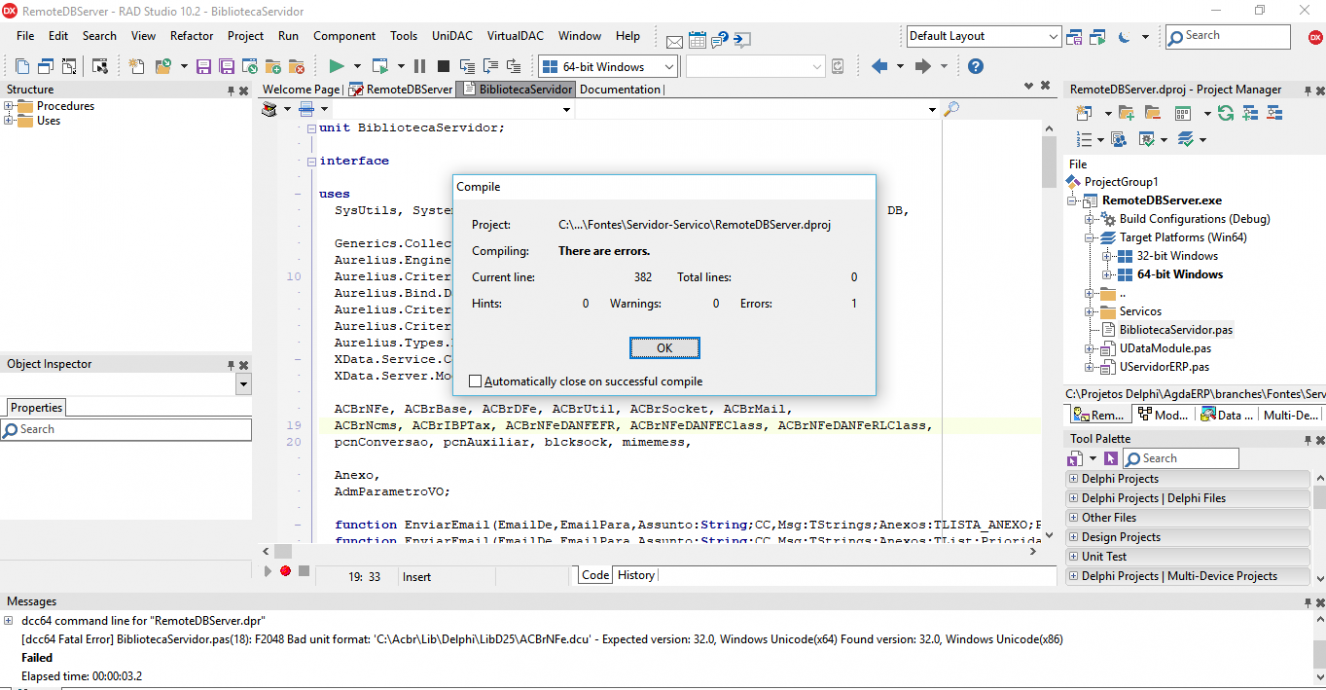This screenshot has width=1326, height=690.
Task: Click OK in the Compile dialog
Action: pyautogui.click(x=665, y=348)
